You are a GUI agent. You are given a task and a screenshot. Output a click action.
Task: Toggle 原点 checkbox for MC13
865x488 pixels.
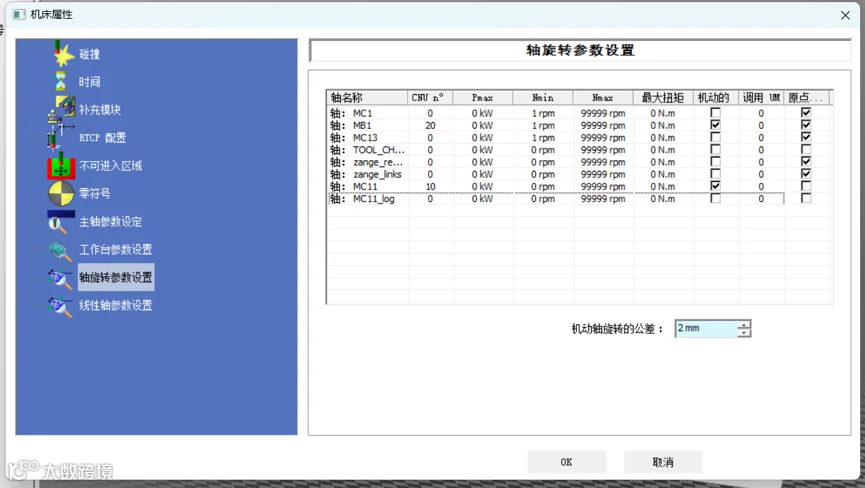[806, 137]
